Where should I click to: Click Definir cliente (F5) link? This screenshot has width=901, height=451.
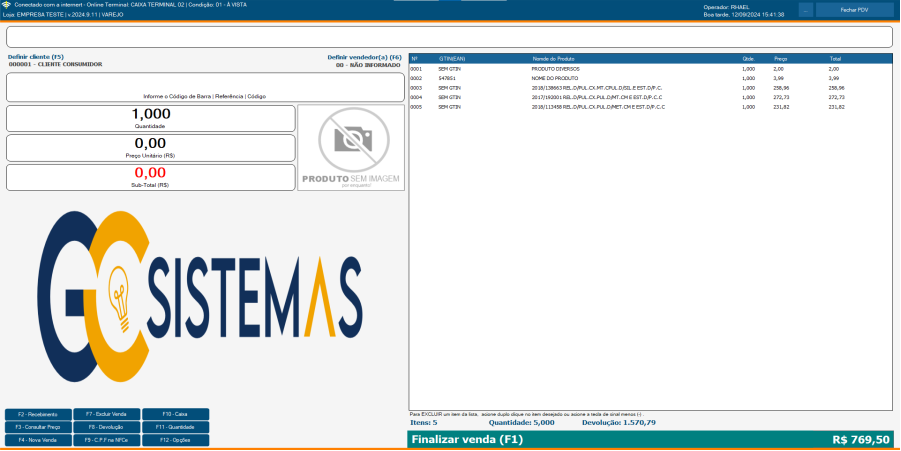click(x=36, y=57)
